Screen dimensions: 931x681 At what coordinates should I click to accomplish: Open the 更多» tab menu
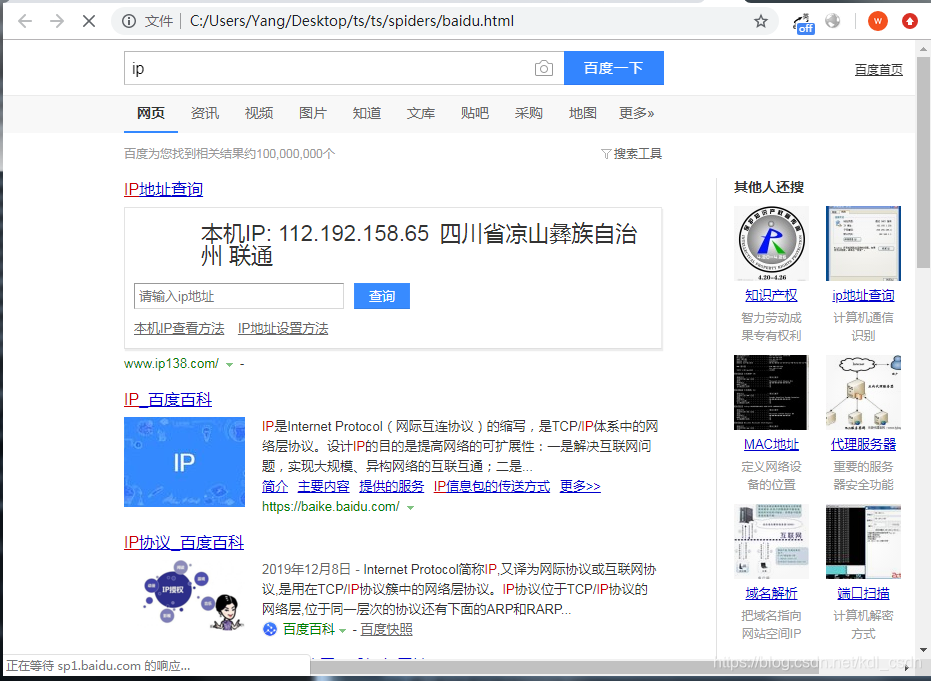coord(636,113)
